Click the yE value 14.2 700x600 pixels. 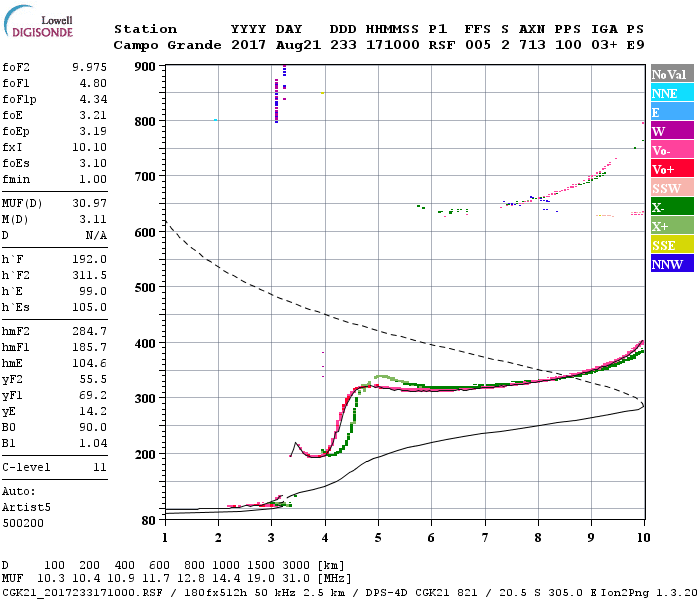click(x=93, y=412)
